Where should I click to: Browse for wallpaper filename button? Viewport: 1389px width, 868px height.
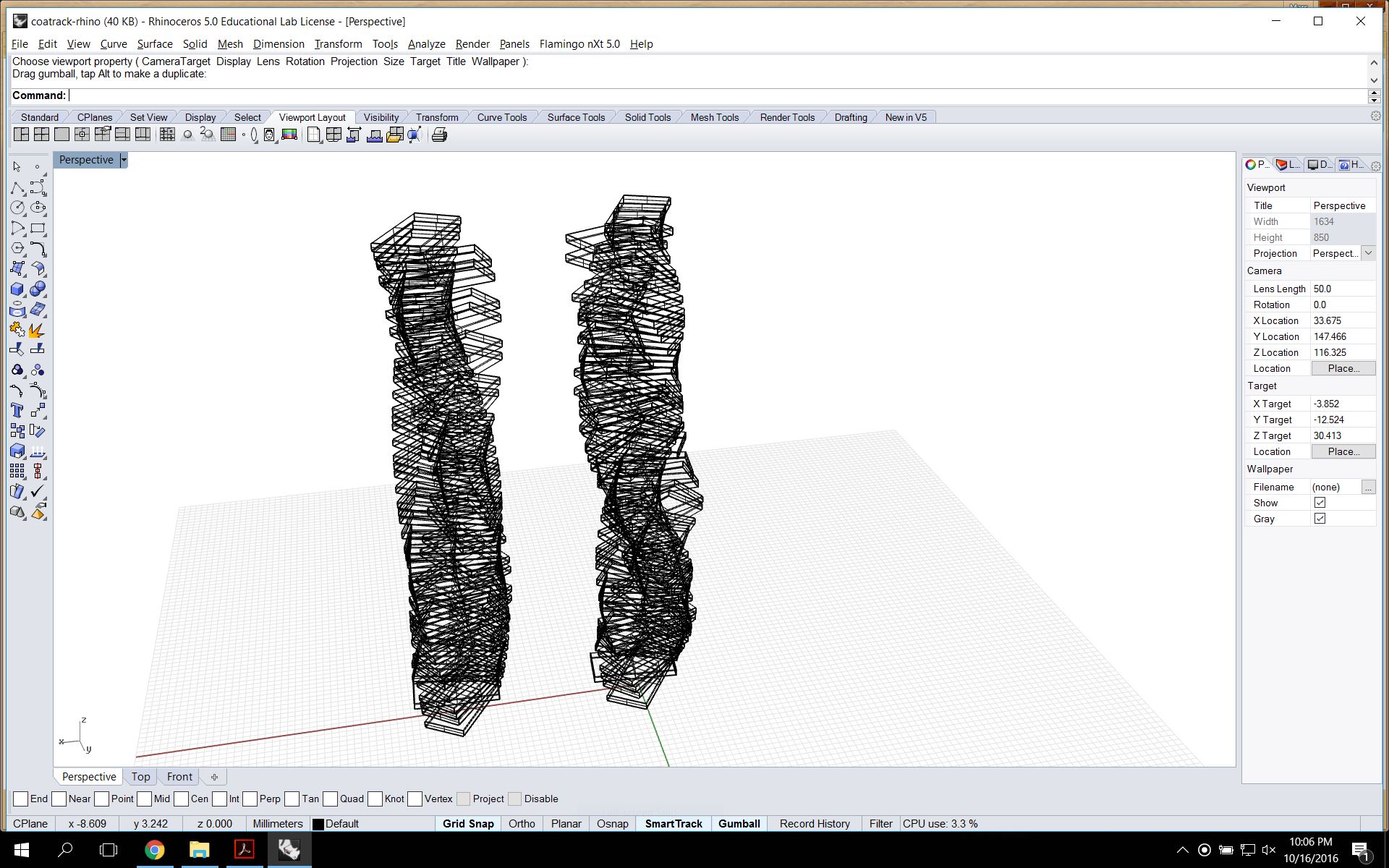click(1368, 487)
